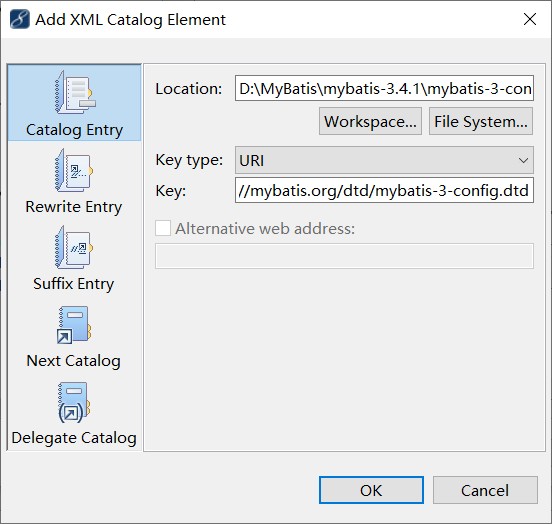Click inside the Location text field
This screenshot has height=524, width=552.
[x=384, y=88]
